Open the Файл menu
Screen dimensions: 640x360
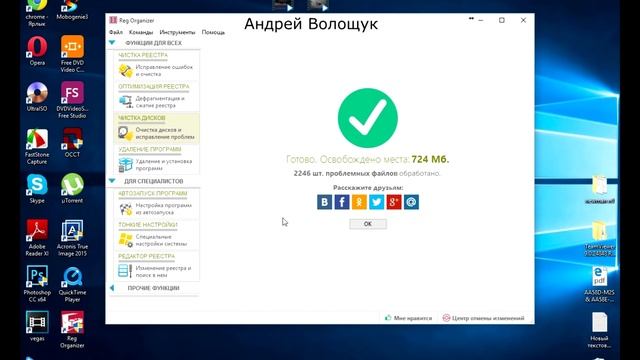(116, 32)
